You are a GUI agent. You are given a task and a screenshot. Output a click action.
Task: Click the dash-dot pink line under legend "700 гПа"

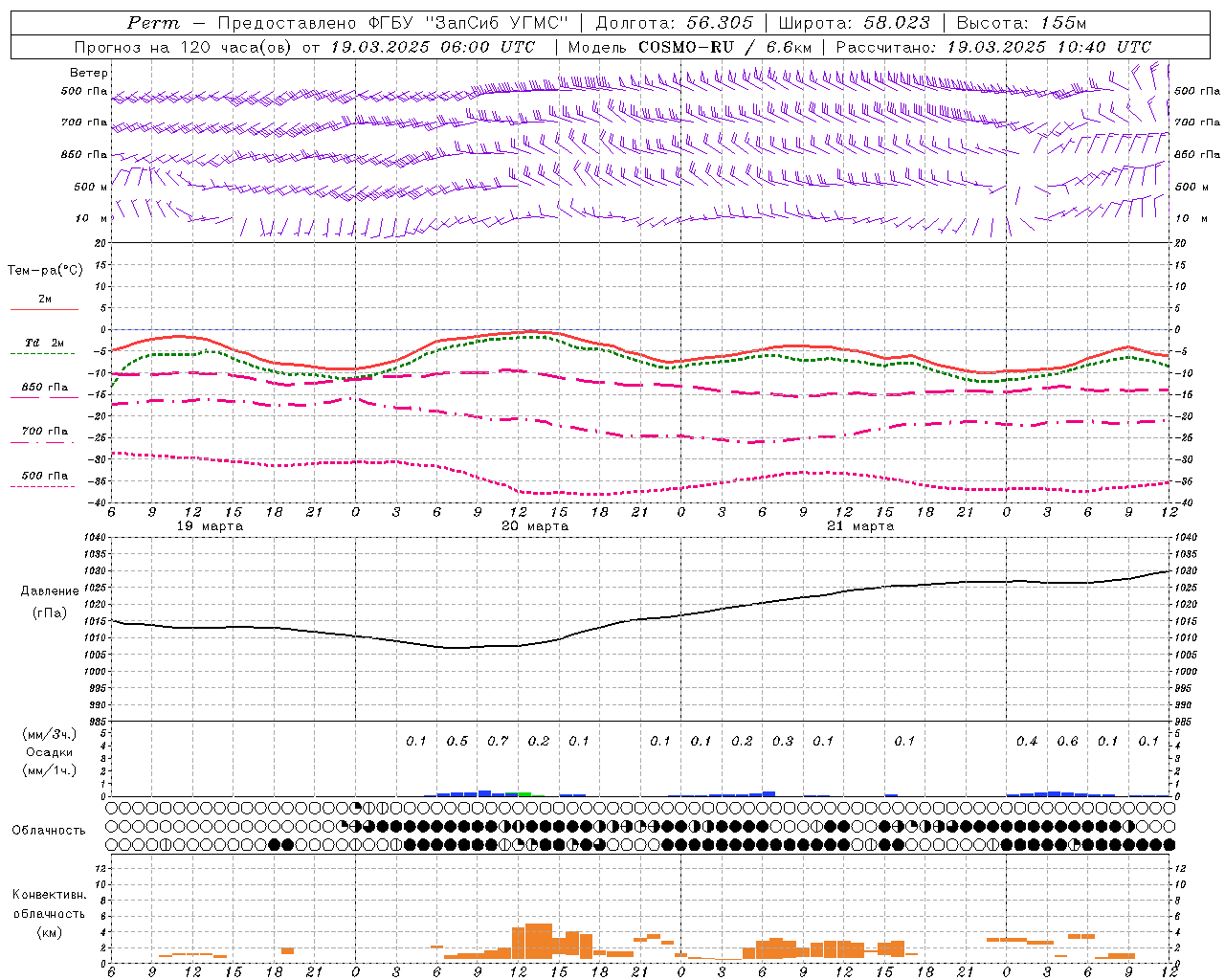(43, 442)
